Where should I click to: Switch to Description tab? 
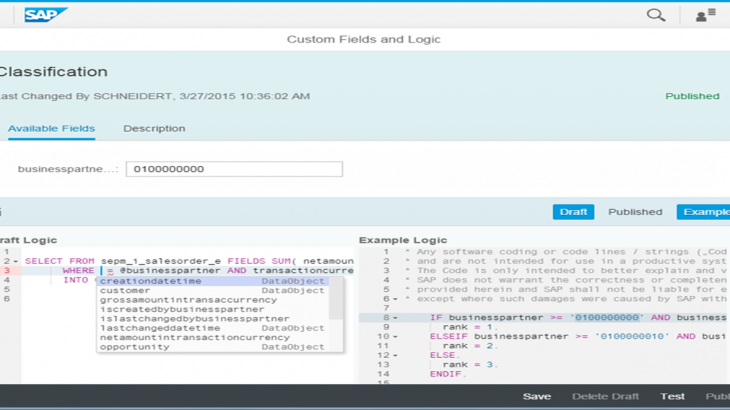(x=154, y=128)
